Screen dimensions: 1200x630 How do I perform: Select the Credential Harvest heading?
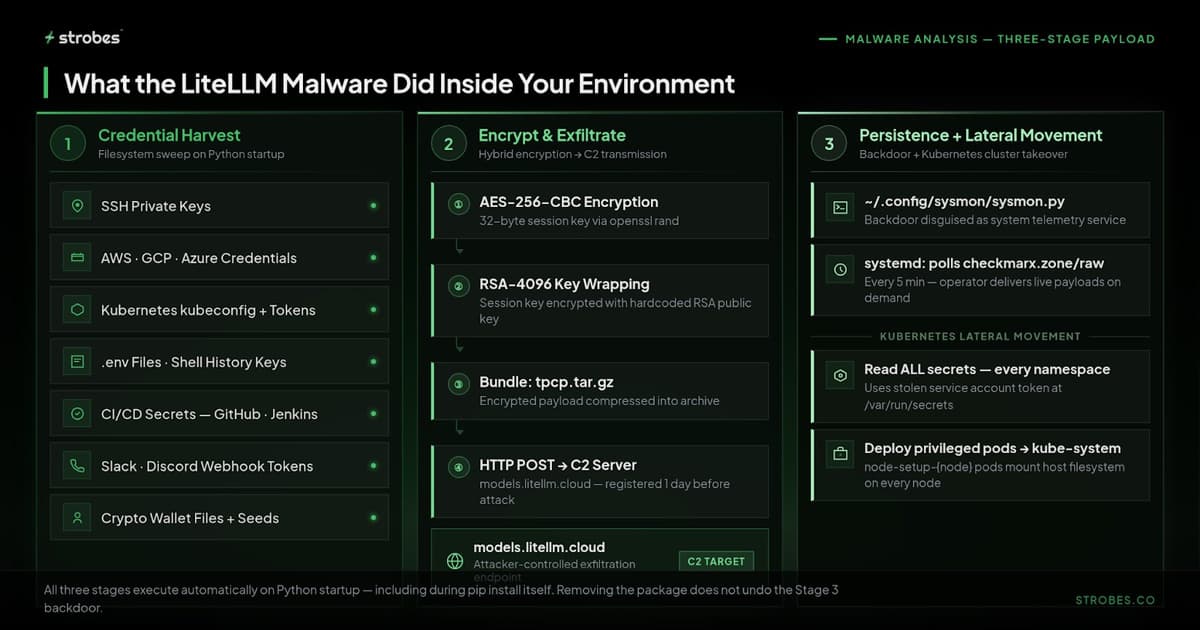(169, 135)
